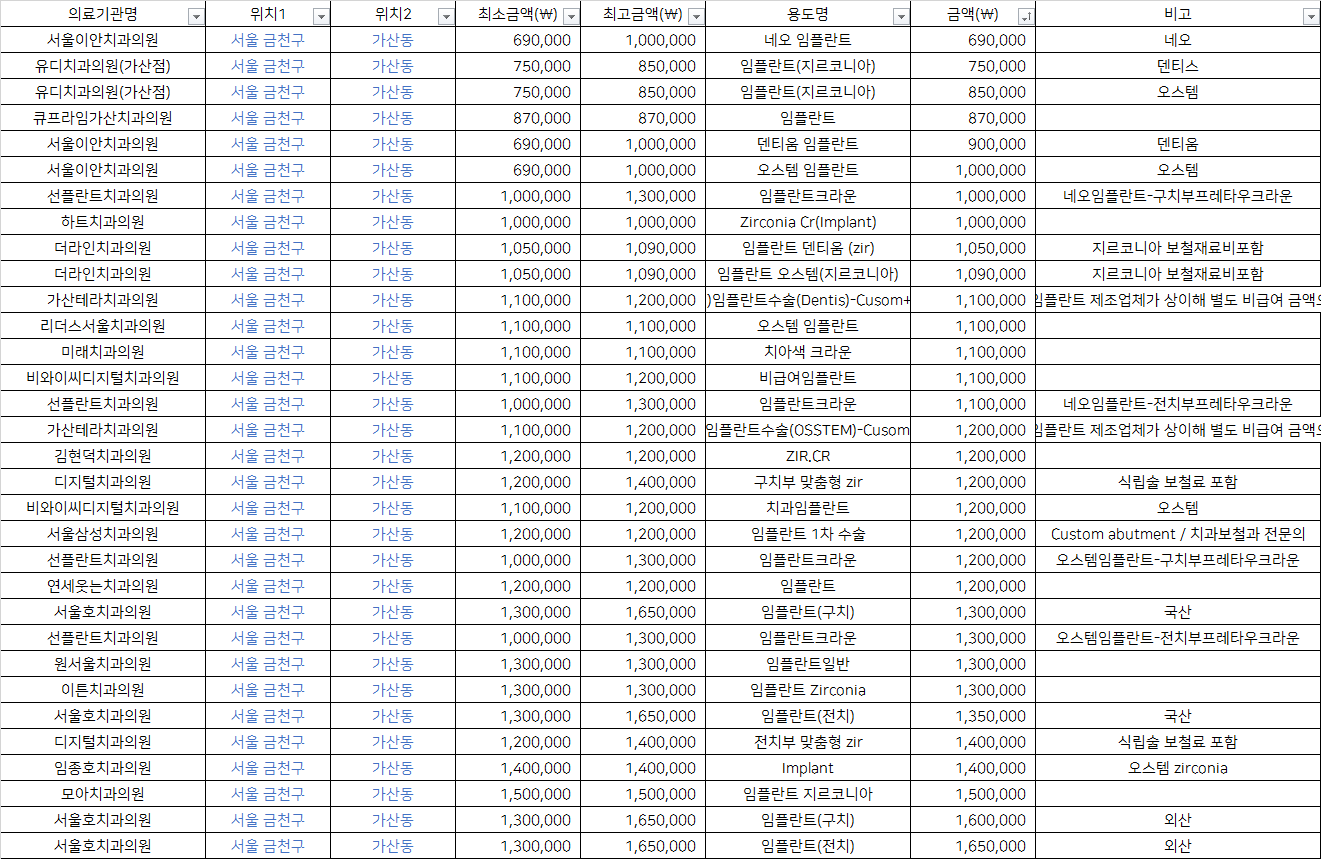Select the 덴티움 cell in 비고 column
Image resolution: width=1321 pixels, height=859 pixels.
click(x=1178, y=144)
